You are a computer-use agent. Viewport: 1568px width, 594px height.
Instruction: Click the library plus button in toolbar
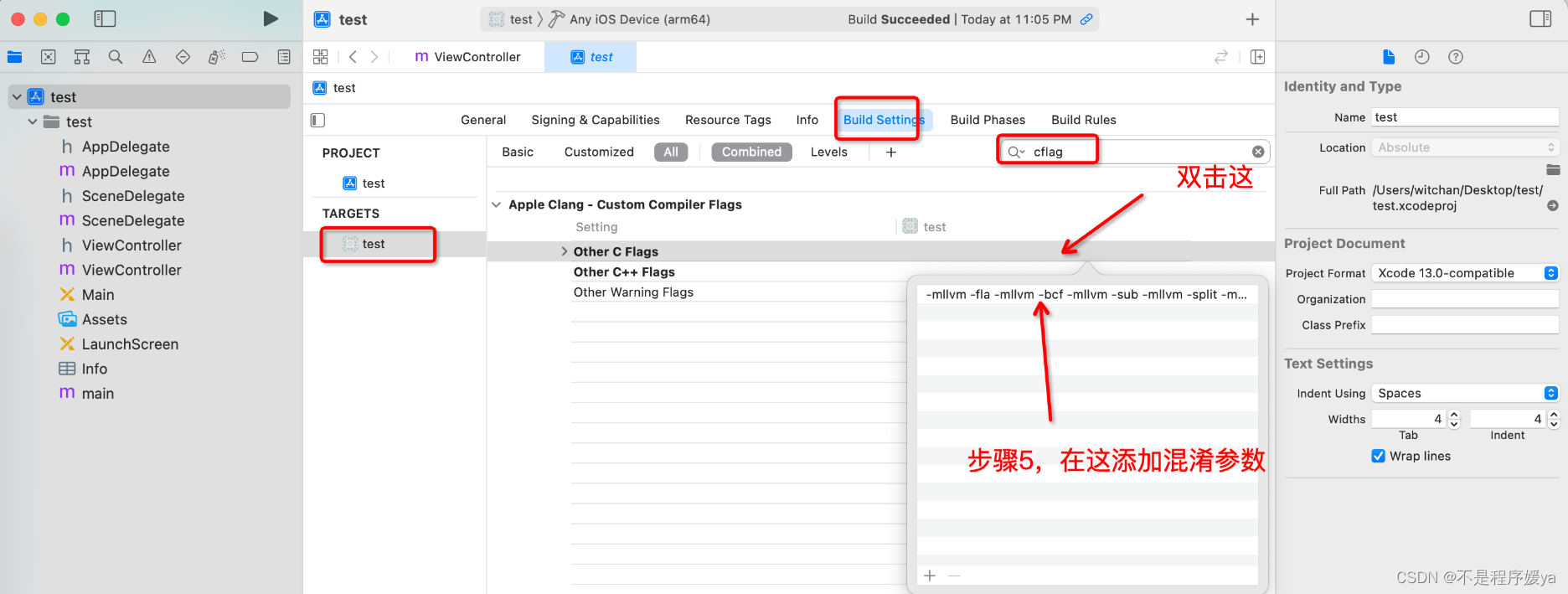1252,18
